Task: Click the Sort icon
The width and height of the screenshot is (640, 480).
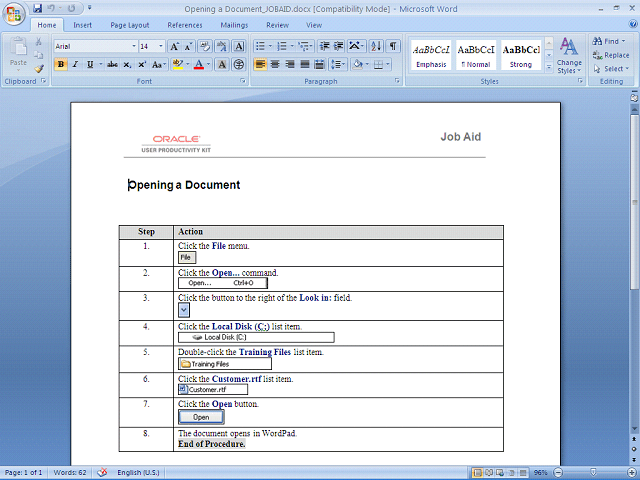Action: click(x=376, y=46)
